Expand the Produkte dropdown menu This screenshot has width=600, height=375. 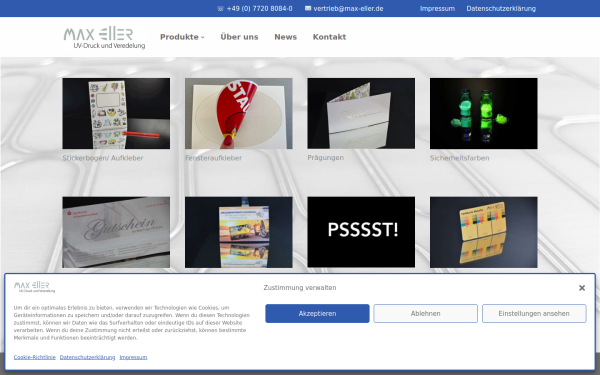(x=182, y=37)
